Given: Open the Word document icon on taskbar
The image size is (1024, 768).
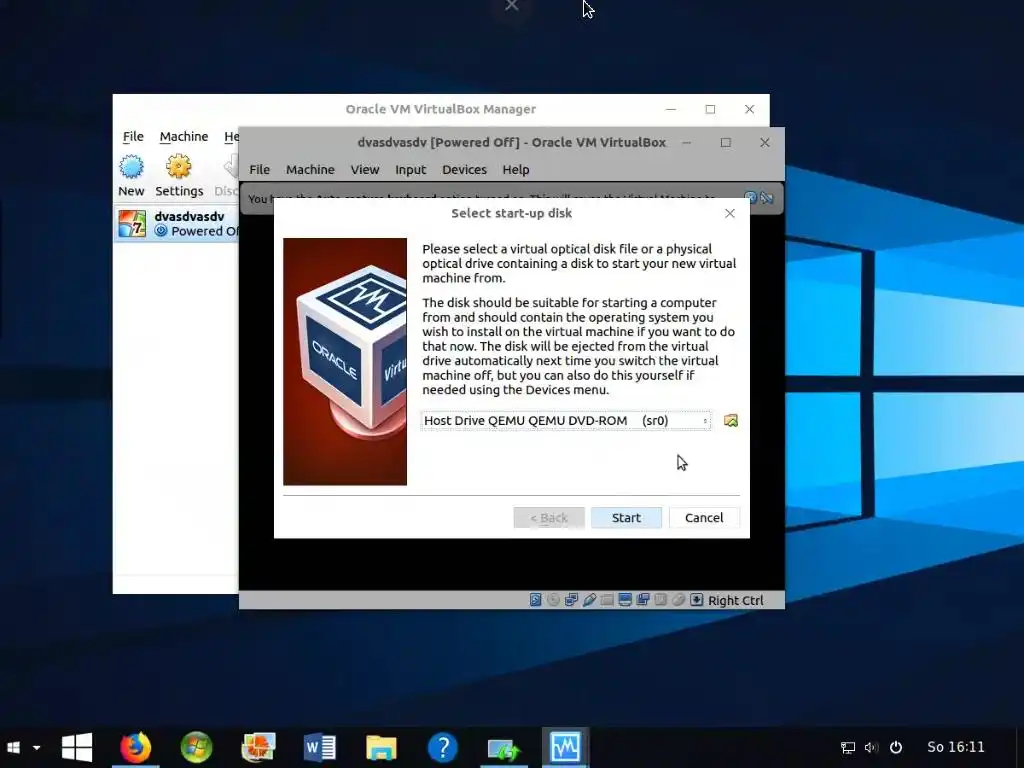Looking at the screenshot, I should coord(319,747).
